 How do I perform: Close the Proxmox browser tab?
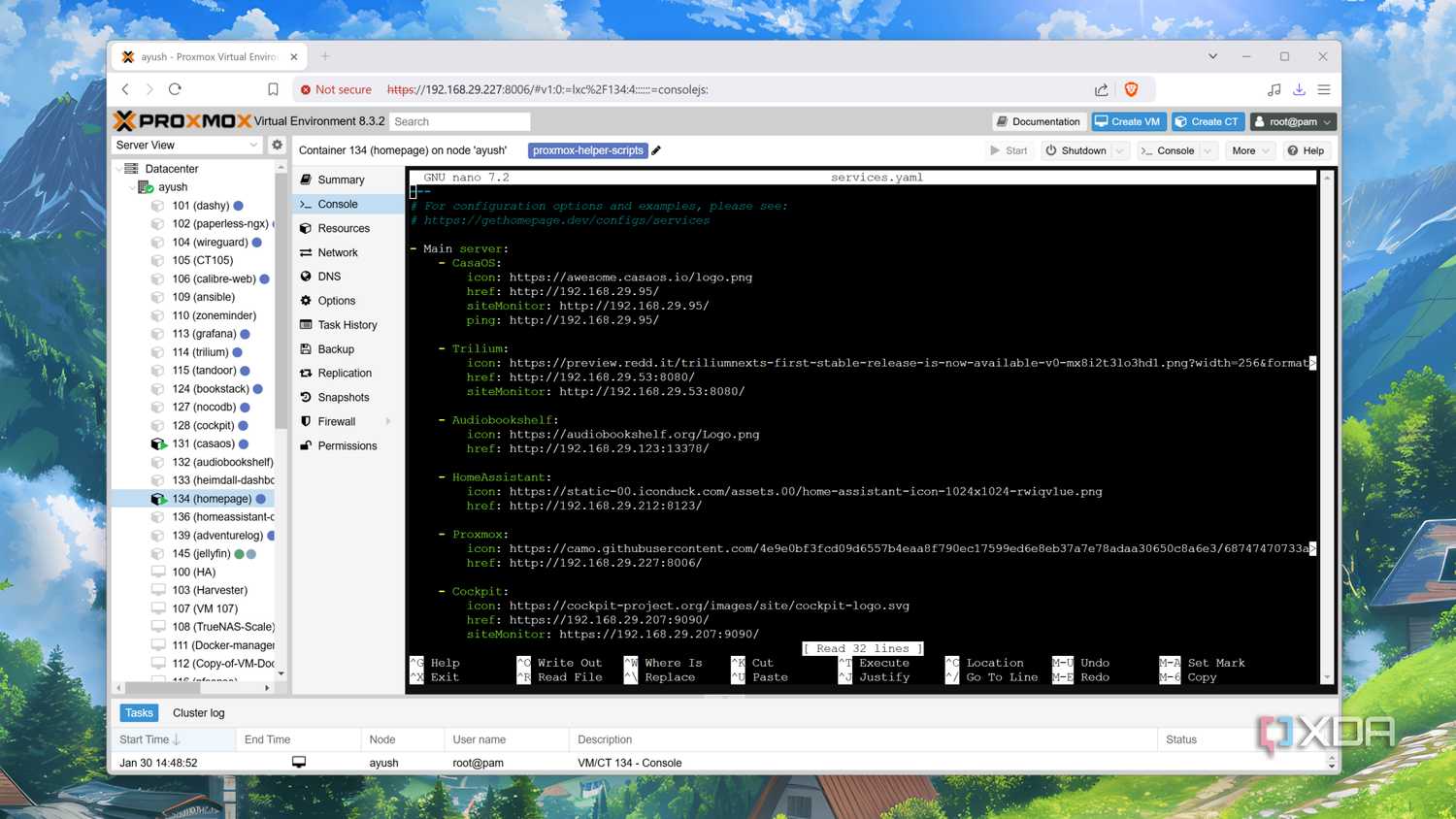[294, 56]
